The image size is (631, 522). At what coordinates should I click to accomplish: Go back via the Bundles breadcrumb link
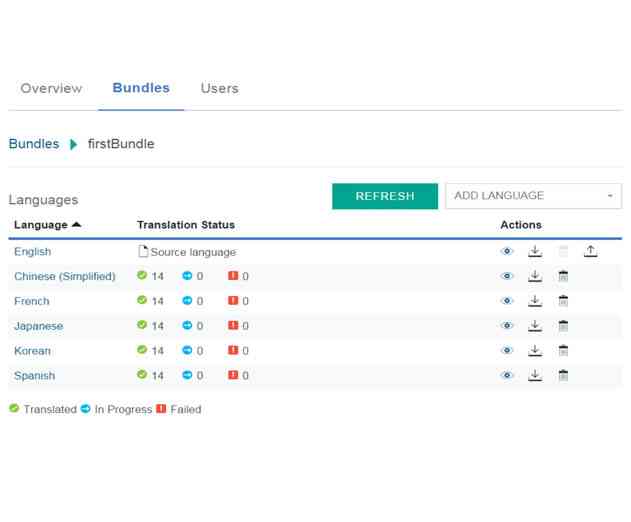(34, 144)
